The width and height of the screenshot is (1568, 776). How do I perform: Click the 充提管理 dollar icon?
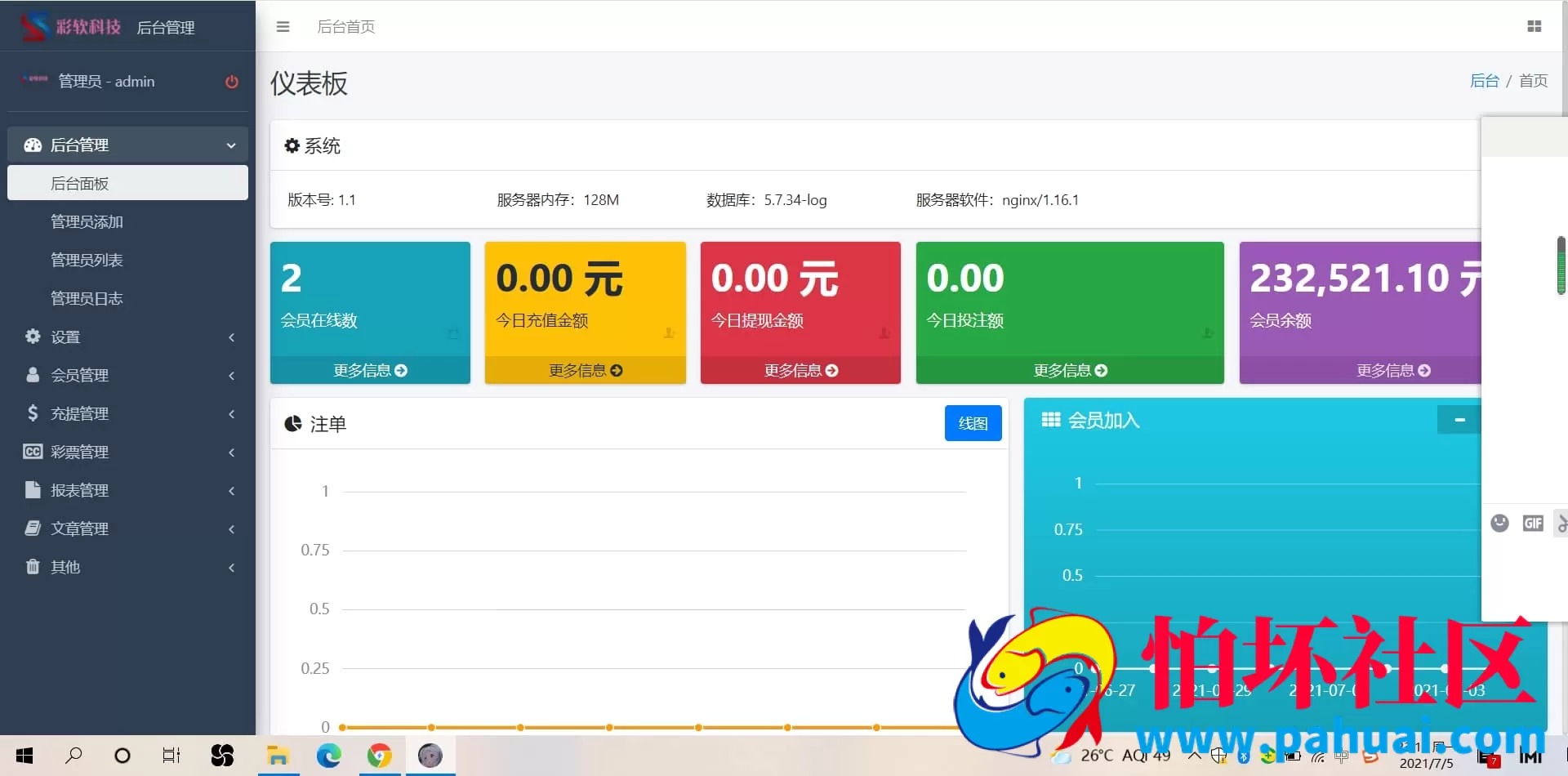[x=33, y=413]
